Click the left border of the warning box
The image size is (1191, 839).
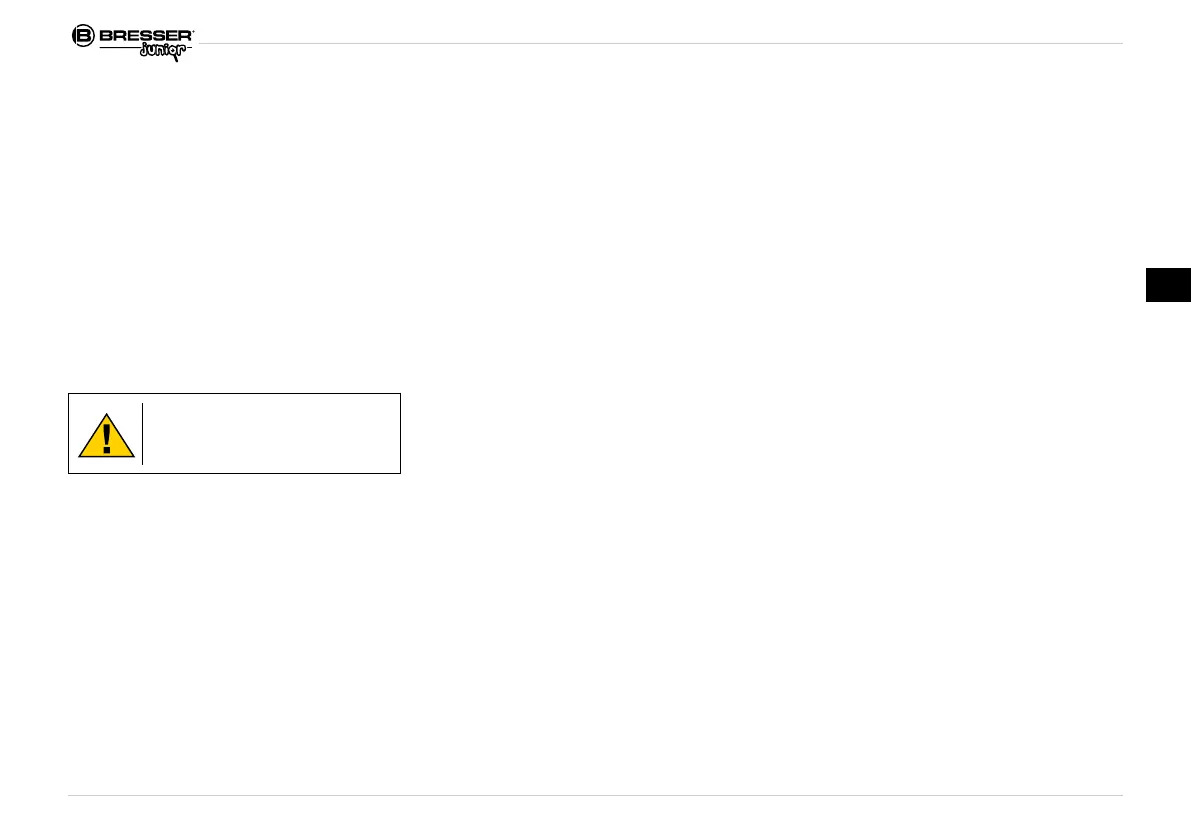[x=69, y=433]
